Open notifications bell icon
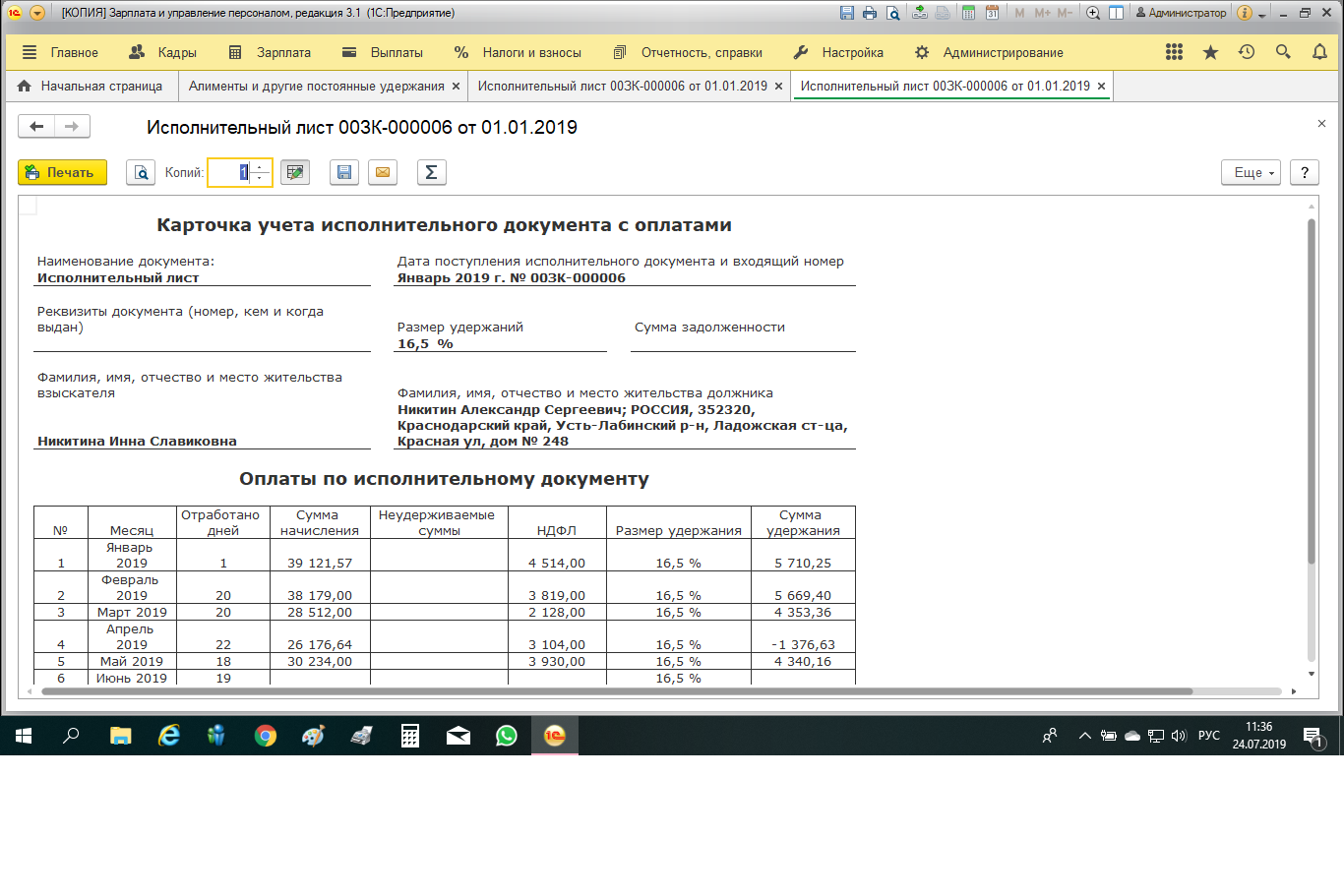Image resolution: width=1344 pixels, height=896 pixels. pyautogui.click(x=1319, y=53)
